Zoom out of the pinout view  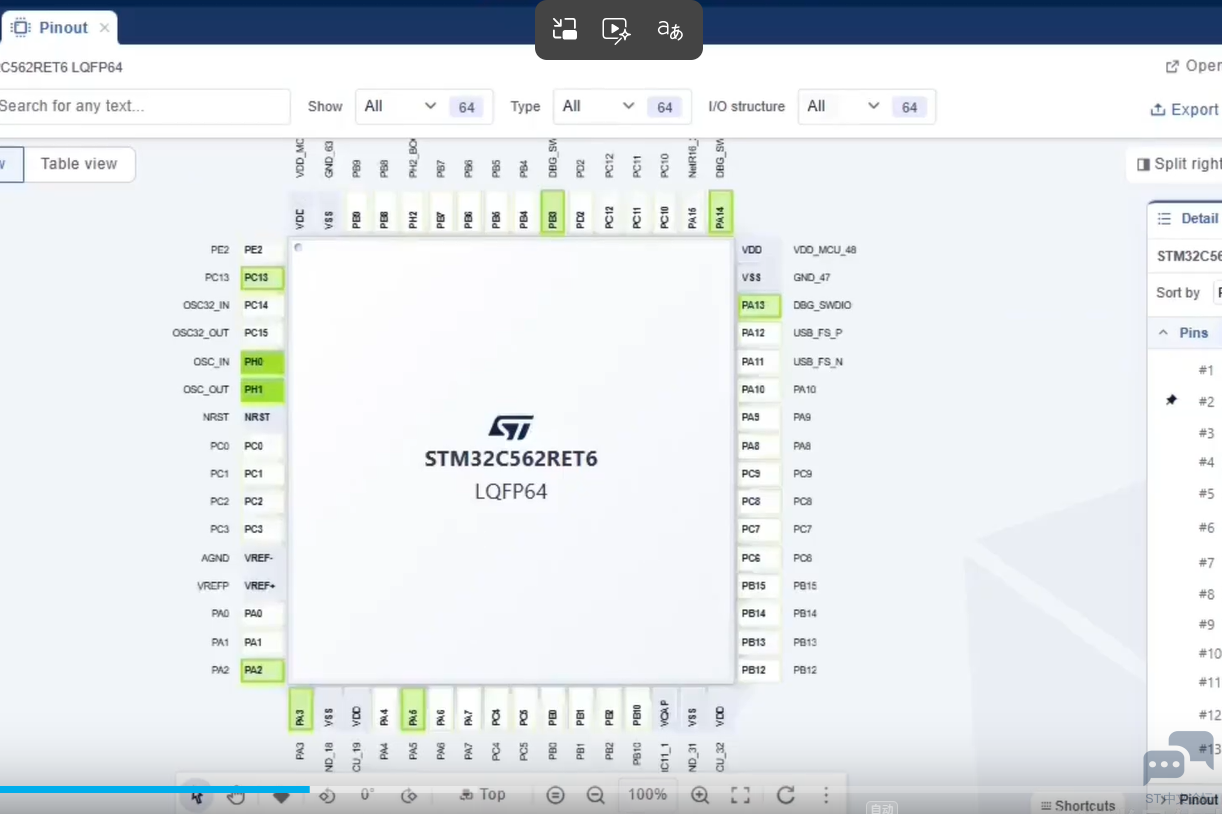[x=596, y=795]
